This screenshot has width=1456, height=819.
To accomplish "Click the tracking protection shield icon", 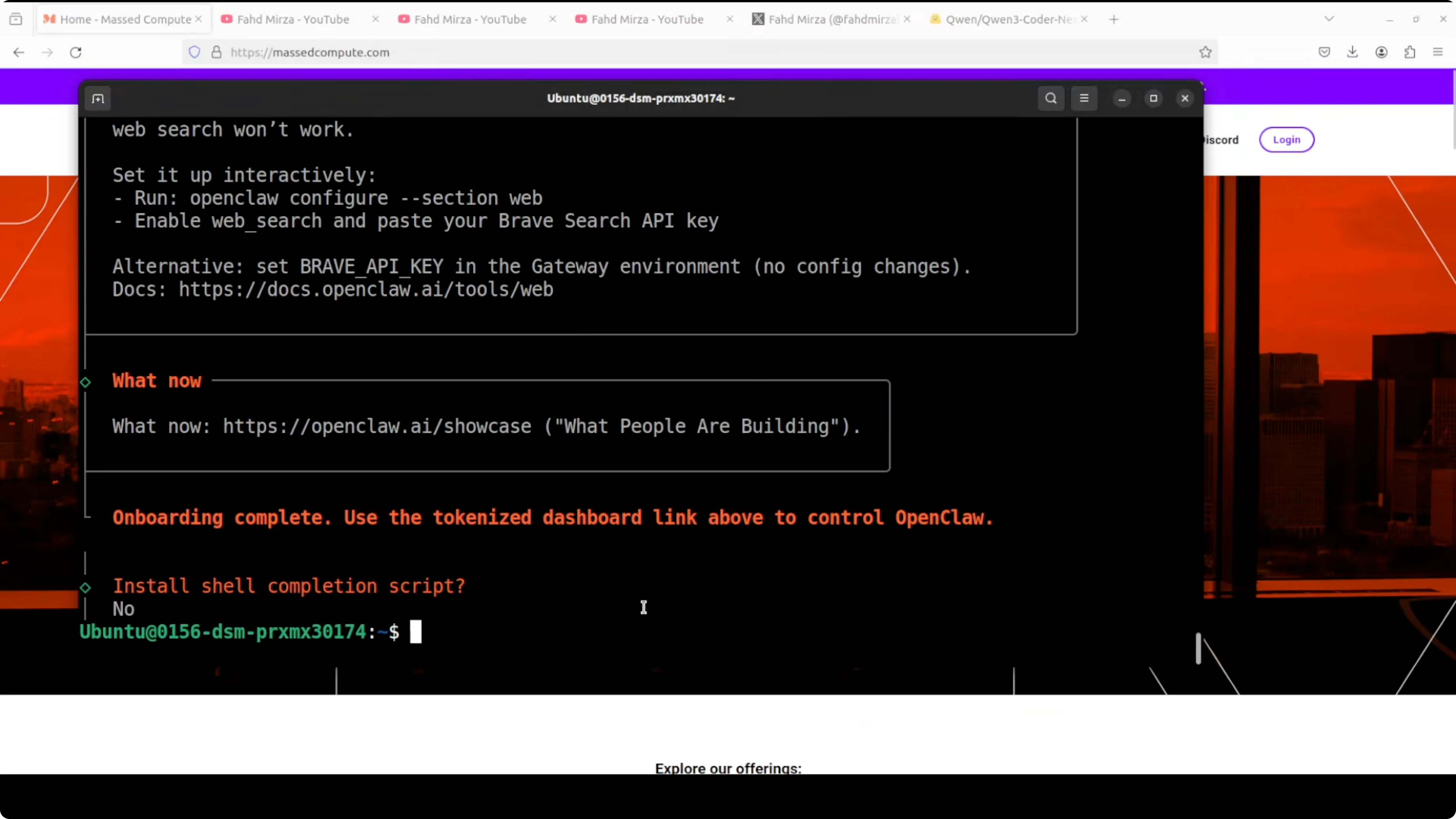I will (194, 52).
